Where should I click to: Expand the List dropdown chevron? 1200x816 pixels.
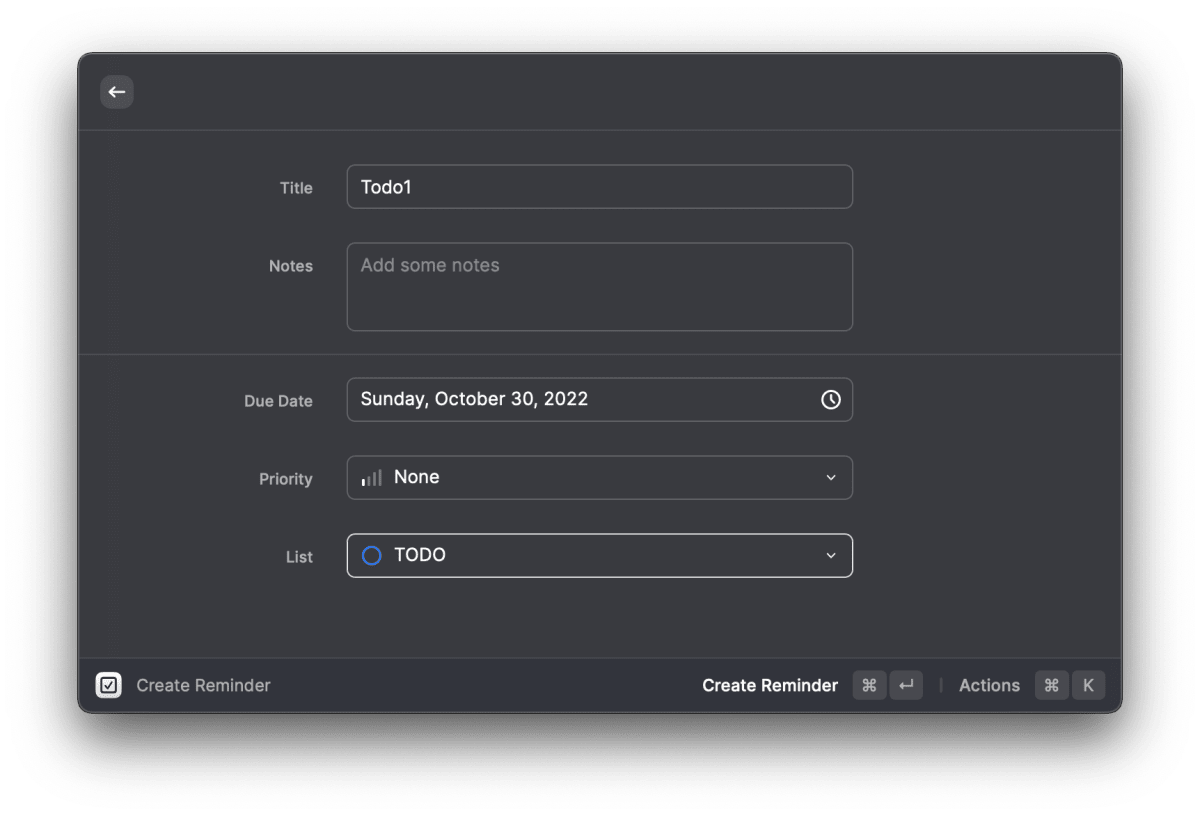coord(831,556)
